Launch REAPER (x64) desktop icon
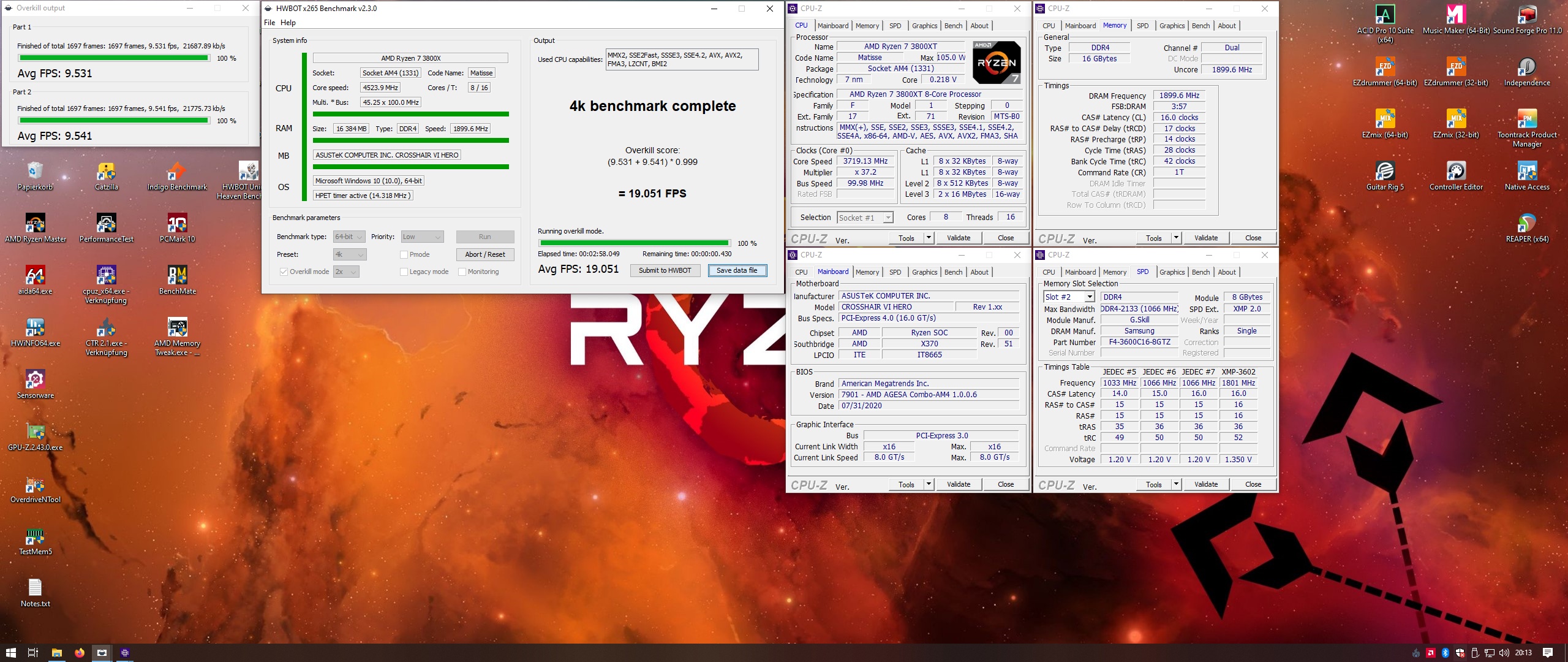The image size is (1568, 662). [x=1527, y=228]
